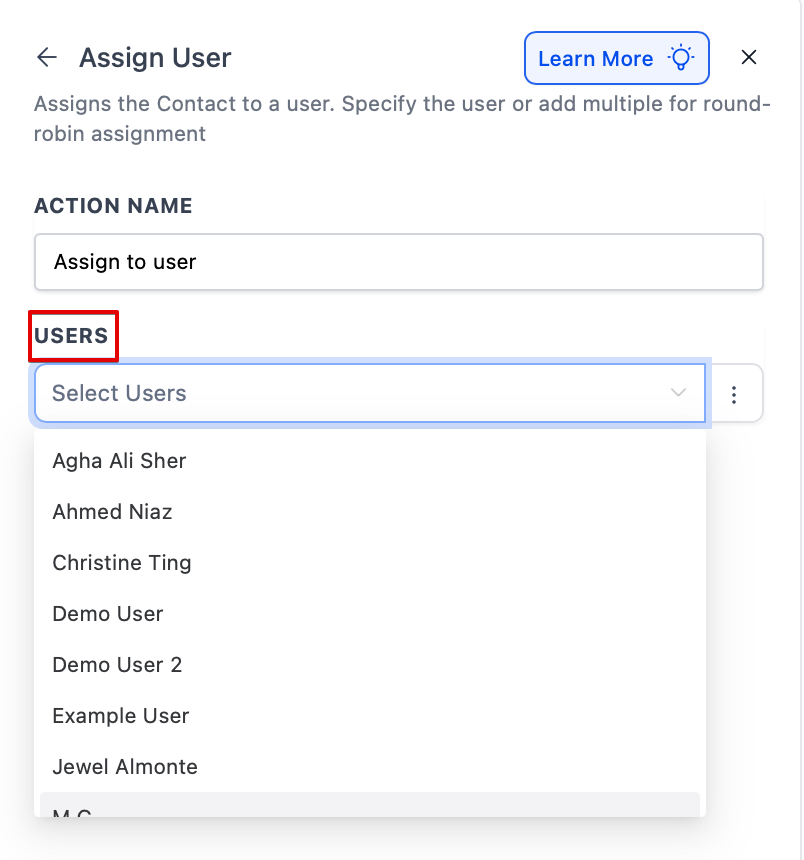Pick Christine Ting in the dropdown
Viewport: 804px width, 860px height.
pyautogui.click(x=122, y=563)
